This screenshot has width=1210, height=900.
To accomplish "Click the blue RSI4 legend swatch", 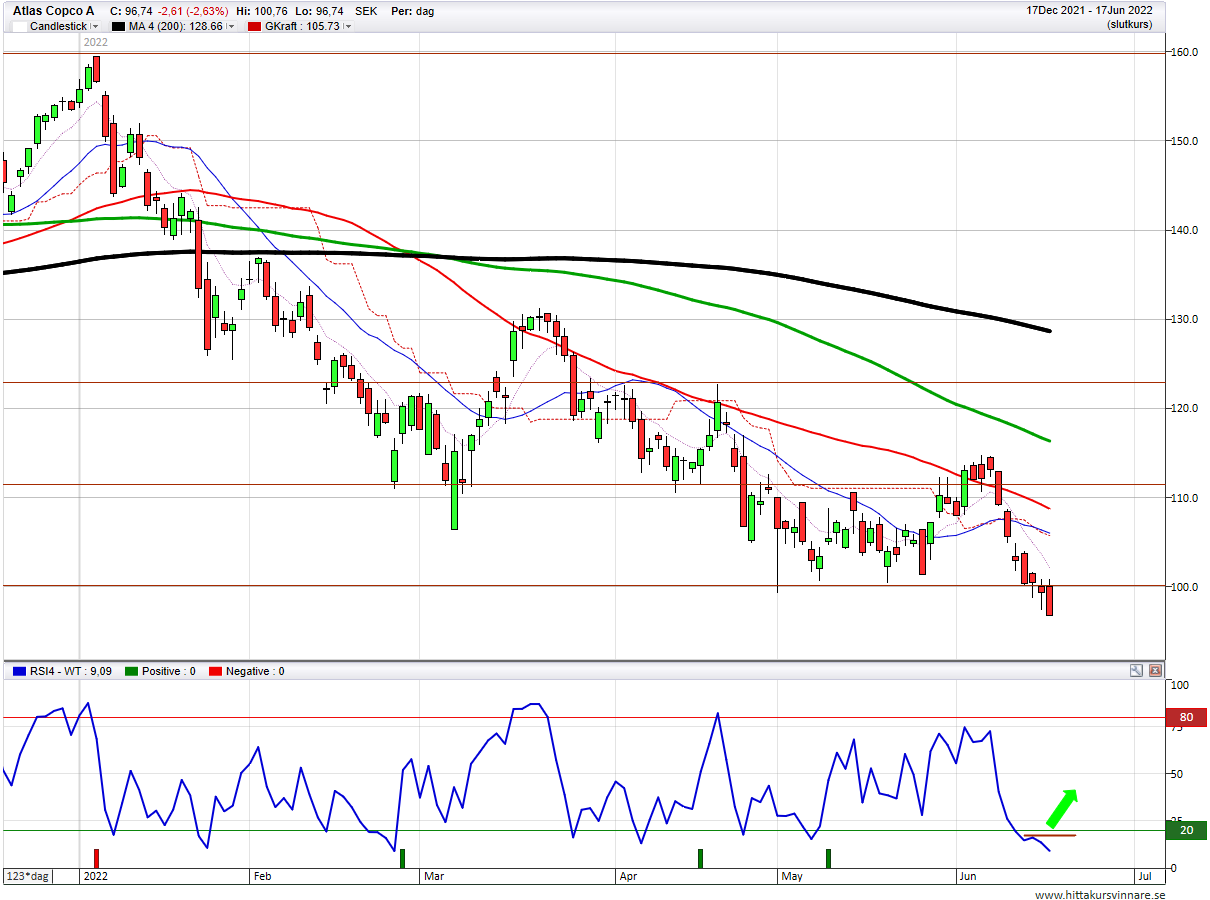I will click(x=18, y=671).
